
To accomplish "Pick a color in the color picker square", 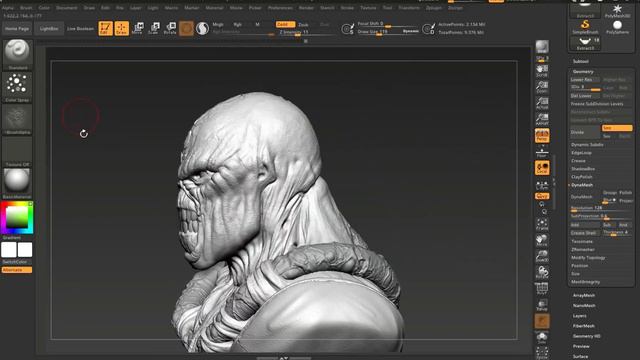I will coord(17,218).
